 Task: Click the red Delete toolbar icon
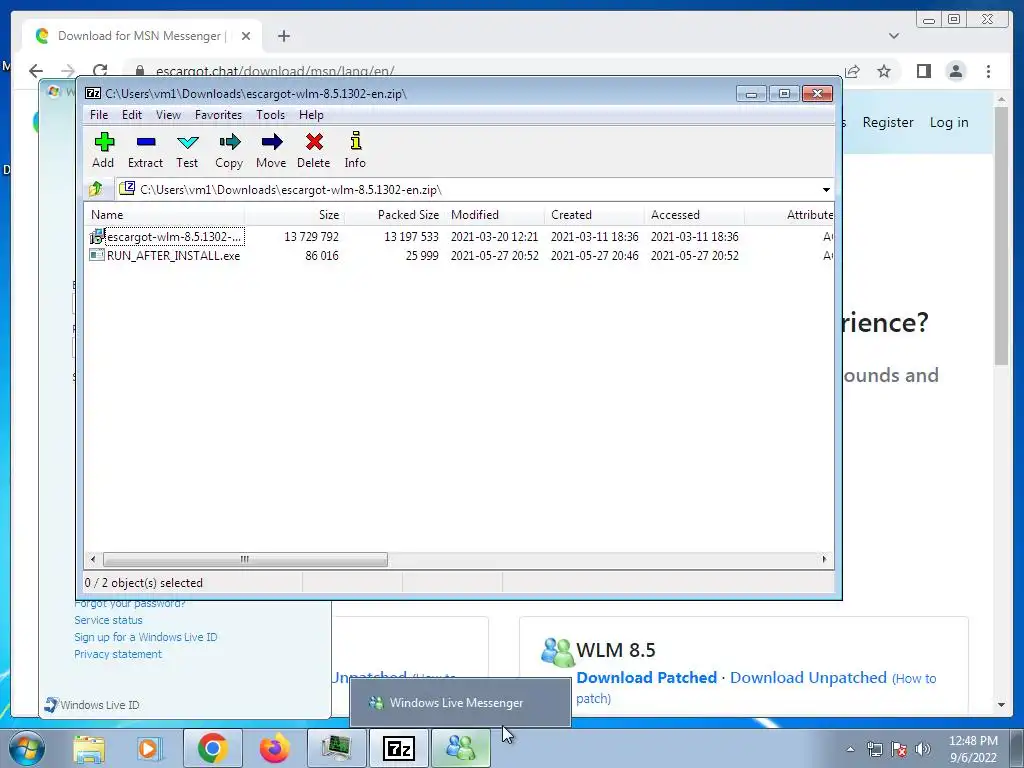click(313, 150)
